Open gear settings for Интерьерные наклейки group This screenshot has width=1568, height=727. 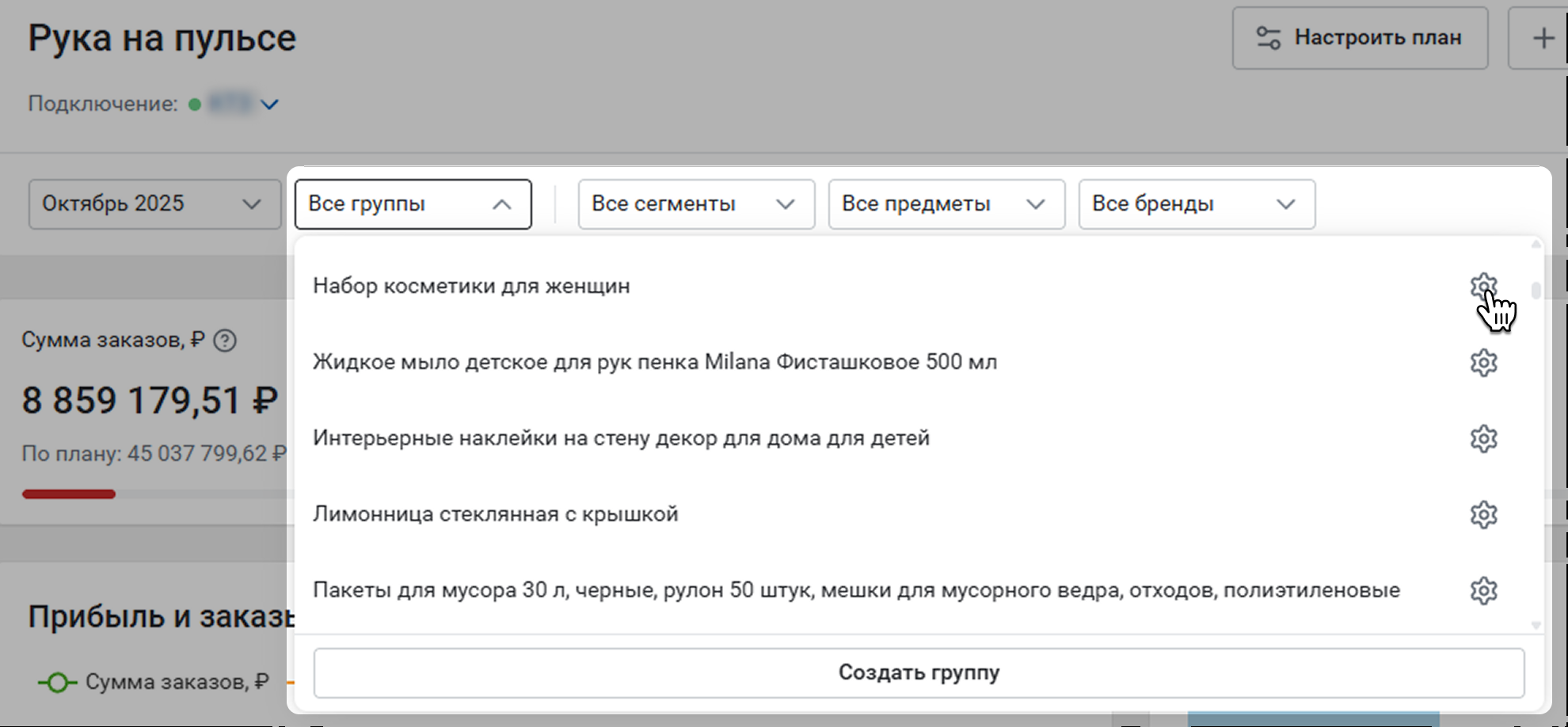point(1483,439)
